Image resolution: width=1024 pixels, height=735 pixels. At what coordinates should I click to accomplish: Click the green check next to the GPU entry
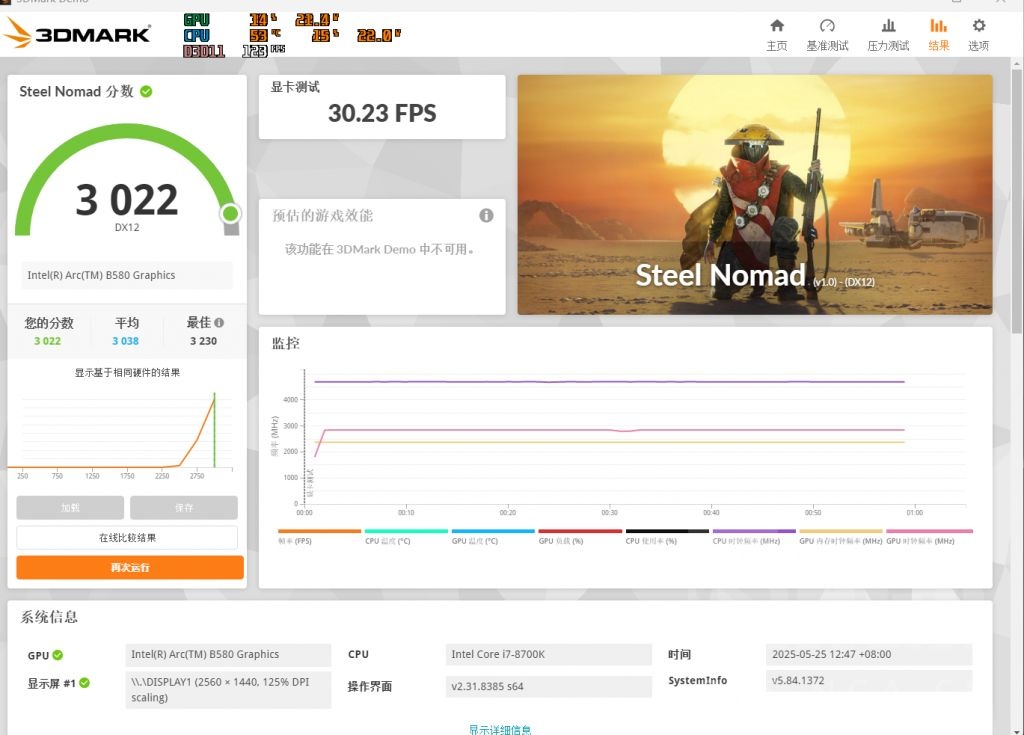[x=60, y=654]
